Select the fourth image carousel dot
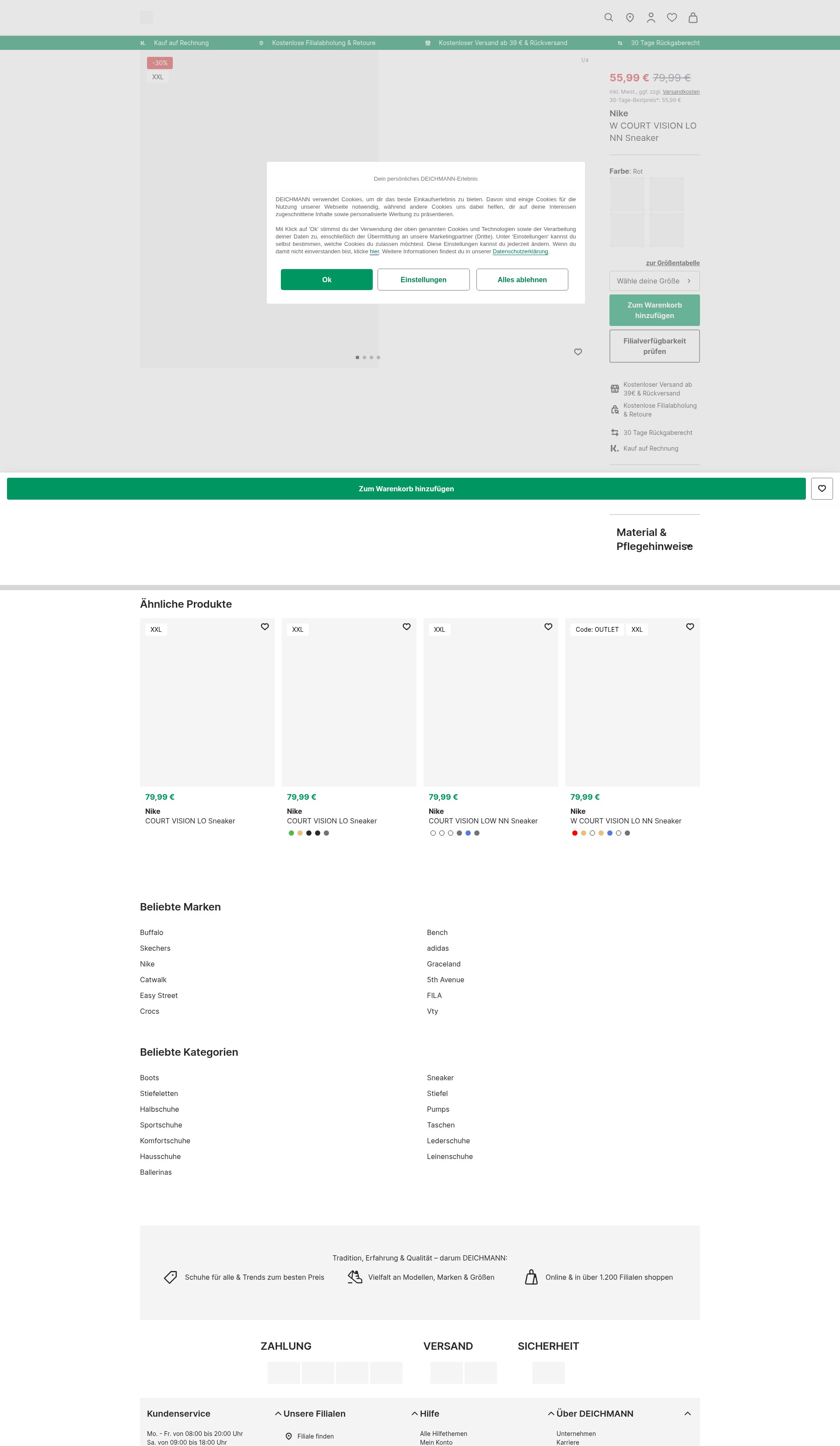This screenshot has width=840, height=1446. tap(378, 357)
